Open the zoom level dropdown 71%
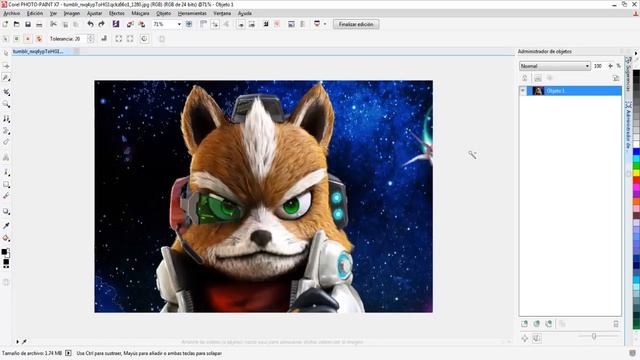 pyautogui.click(x=179, y=24)
